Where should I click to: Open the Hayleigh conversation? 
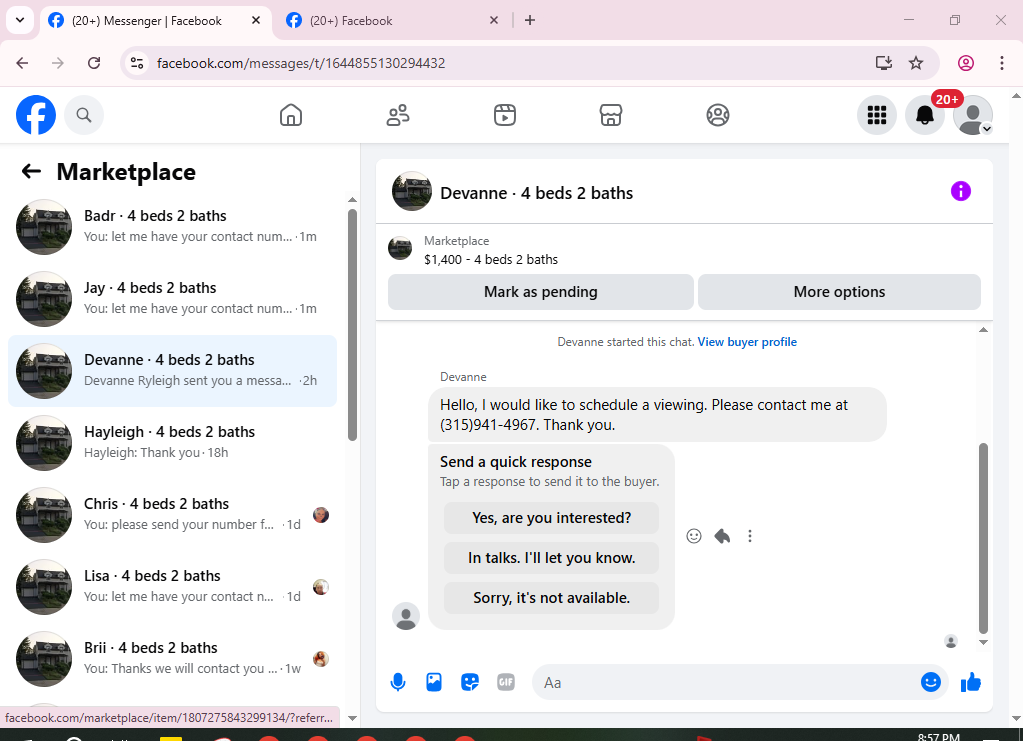point(172,443)
